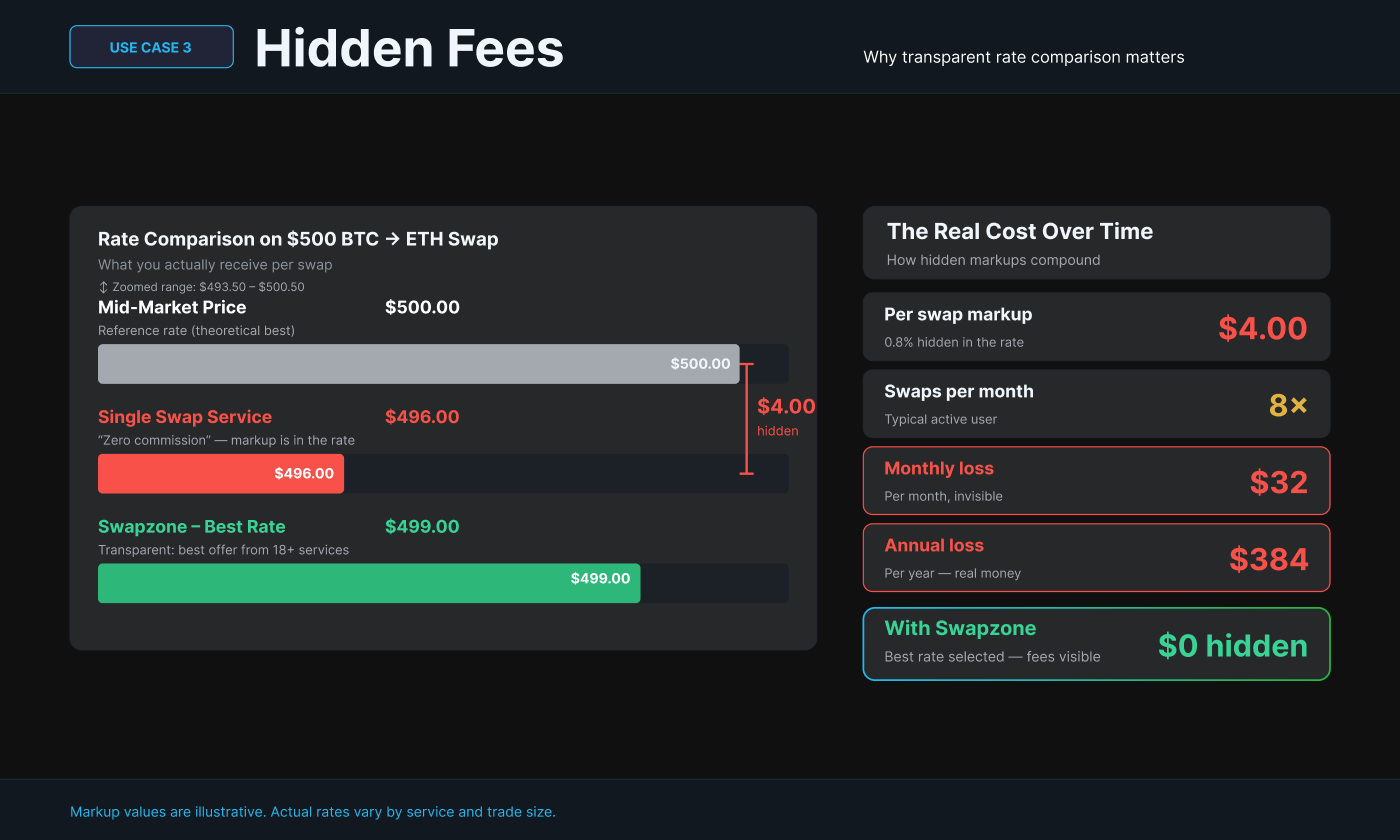This screenshot has height=840, width=1400.
Task: Click the $384 annual loss figure
Action: pyautogui.click(x=1269, y=559)
